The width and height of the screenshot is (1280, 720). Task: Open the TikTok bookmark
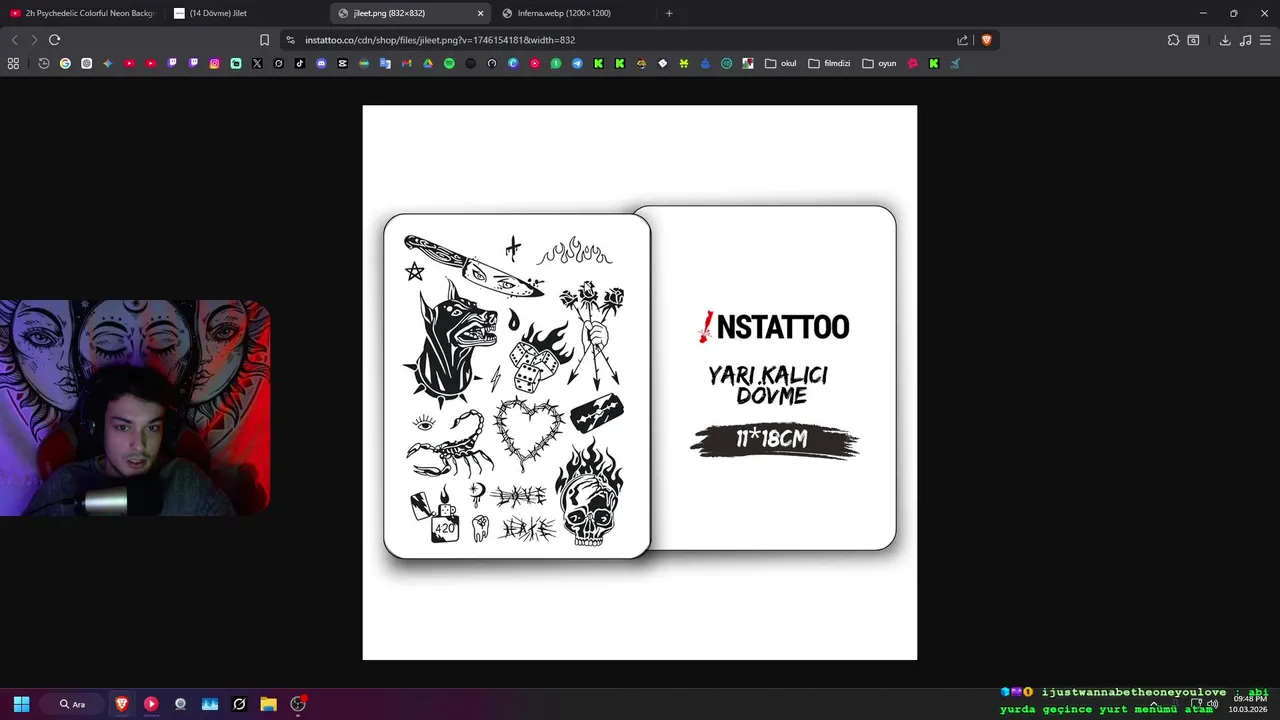(300, 63)
